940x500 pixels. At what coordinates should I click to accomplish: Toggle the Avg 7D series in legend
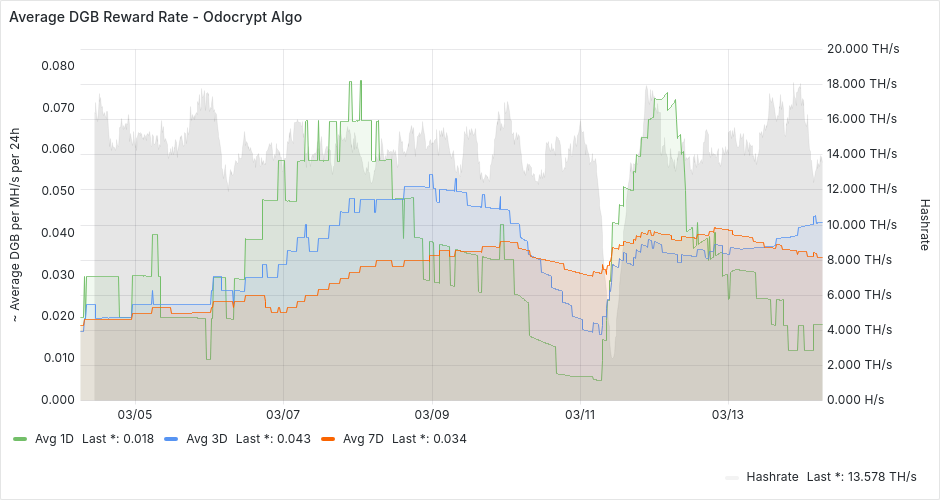point(362,439)
